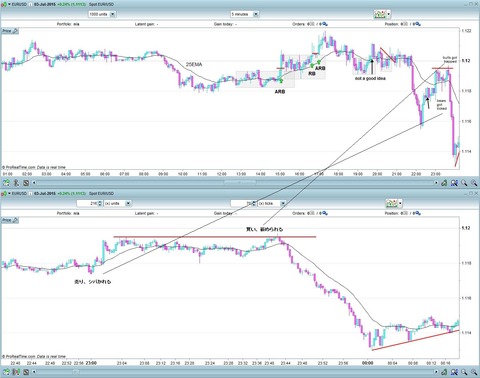Image resolution: width=480 pixels, height=378 pixels.
Task: Click the left scroll arrow under the lower chart
Action: pyautogui.click(x=34, y=372)
